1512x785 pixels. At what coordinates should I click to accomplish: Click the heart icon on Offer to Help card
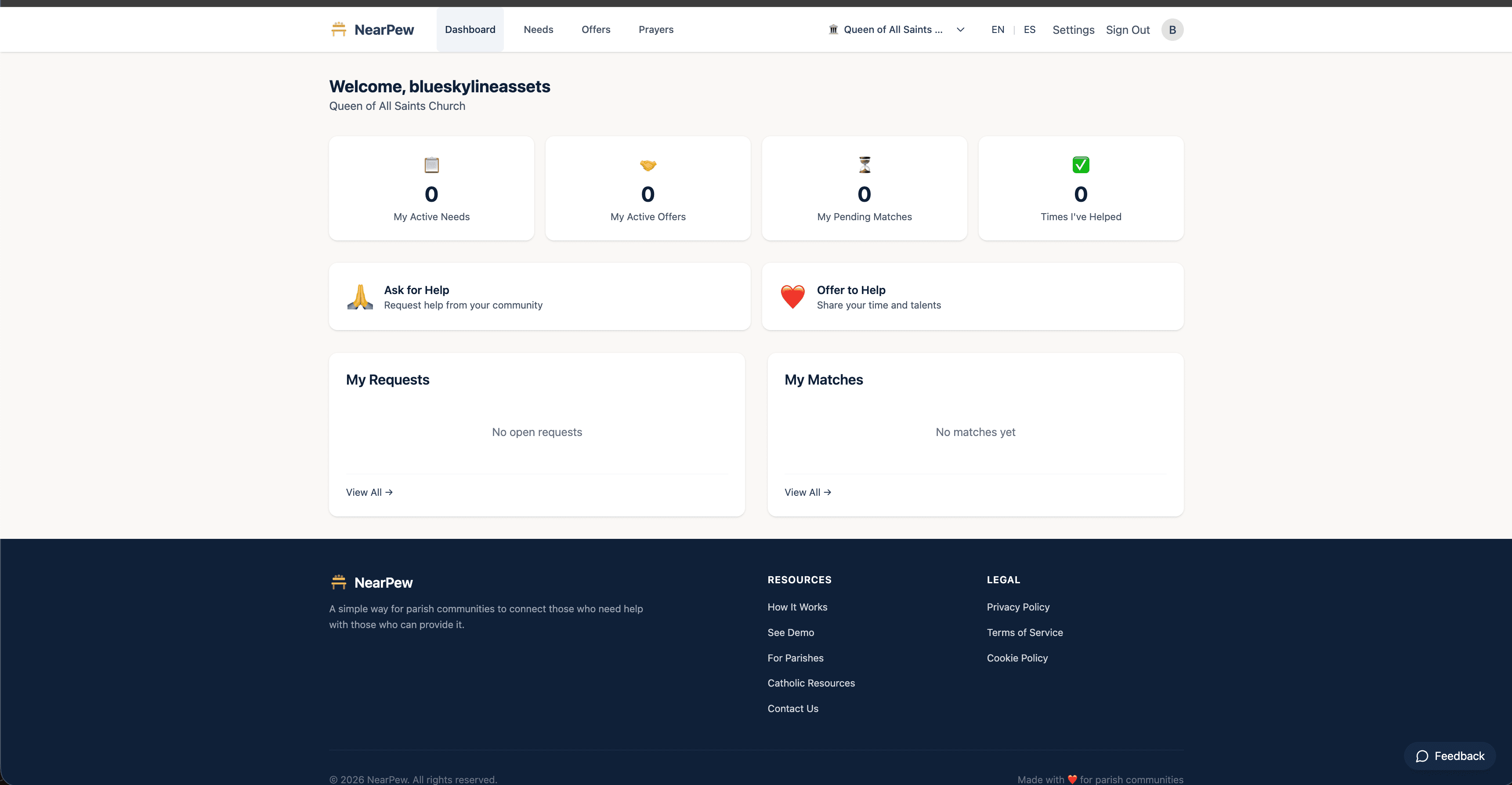793,297
